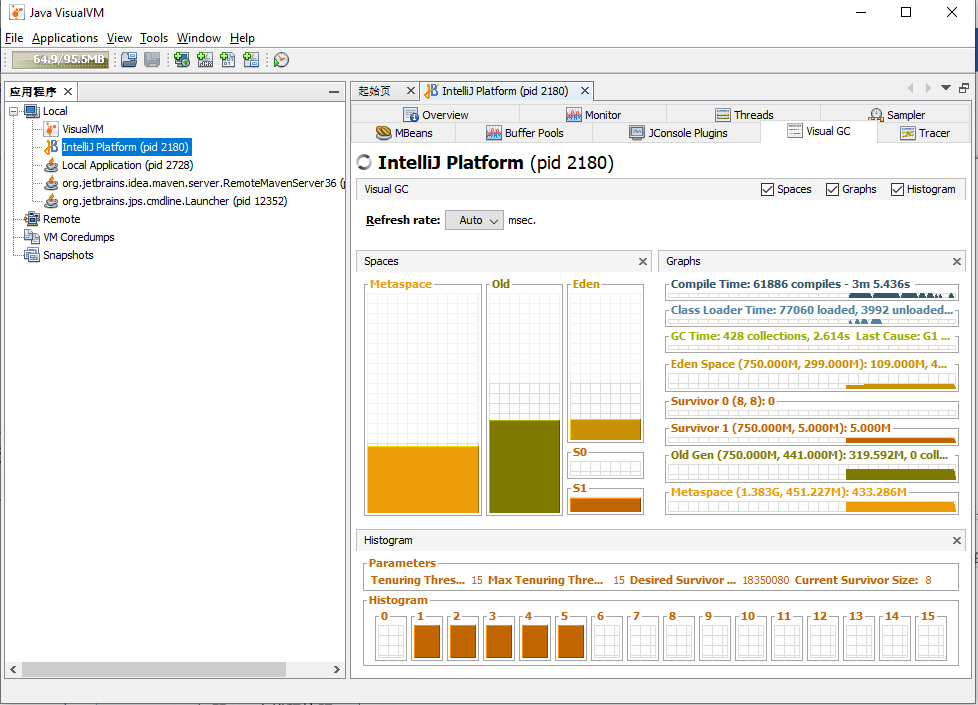
Task: Close the IntelliJ Platform (pid 2180) tab
Action: pos(585,91)
